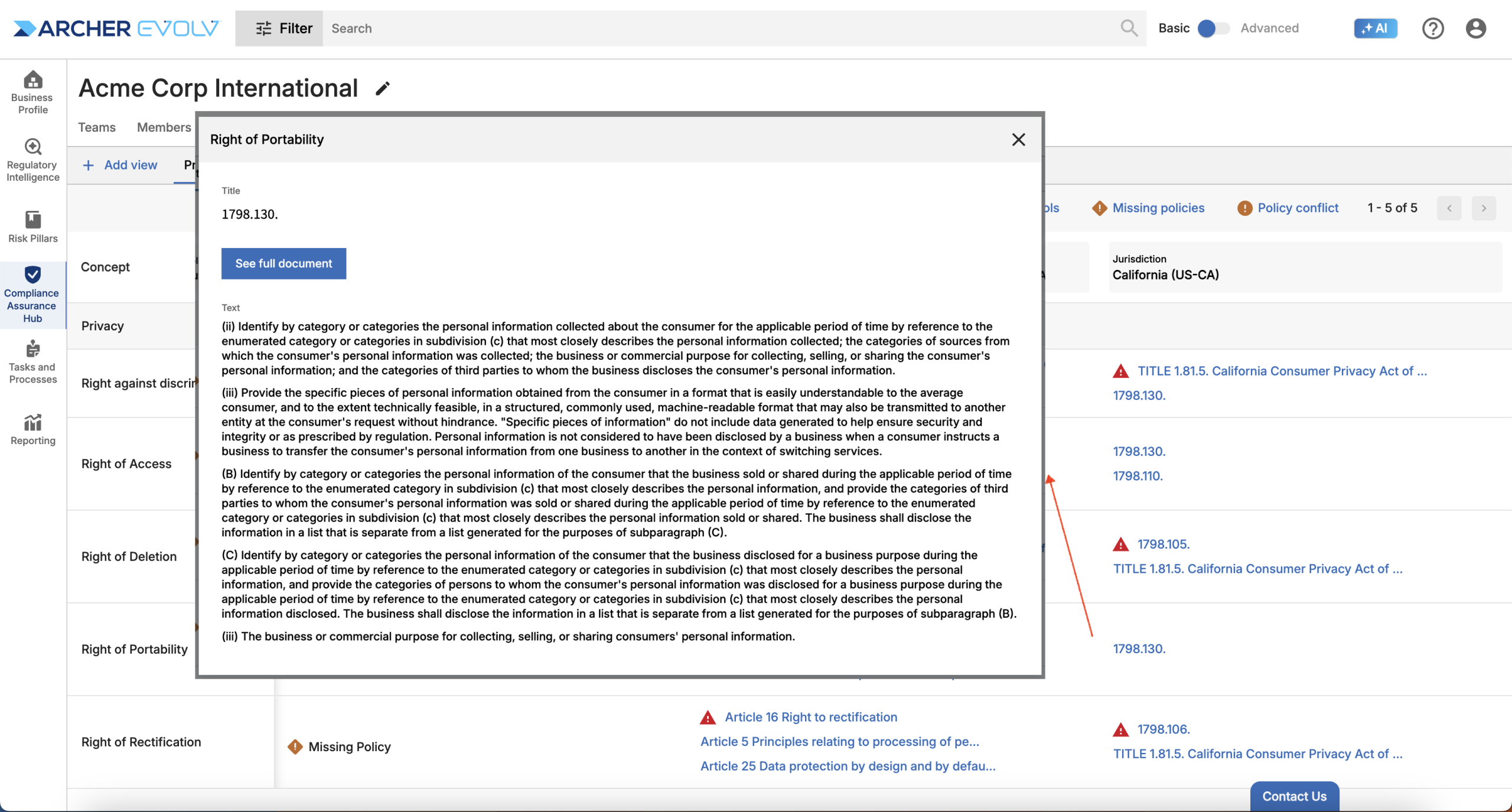Open Regulatory Intelligence section
The width and height of the screenshot is (1512, 812).
[x=32, y=160]
